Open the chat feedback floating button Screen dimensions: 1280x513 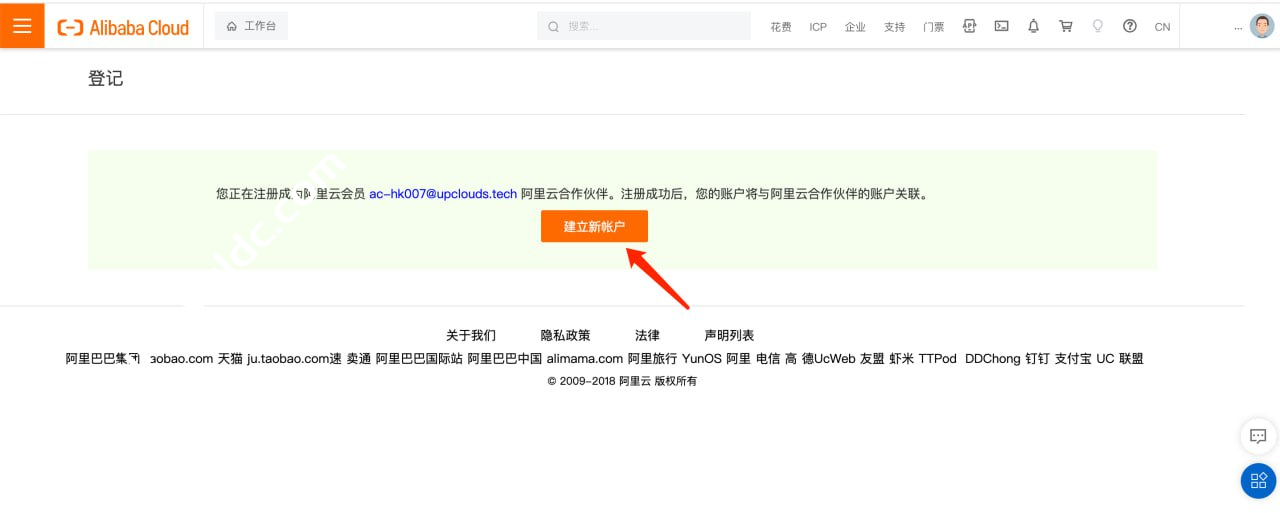pyautogui.click(x=1258, y=437)
